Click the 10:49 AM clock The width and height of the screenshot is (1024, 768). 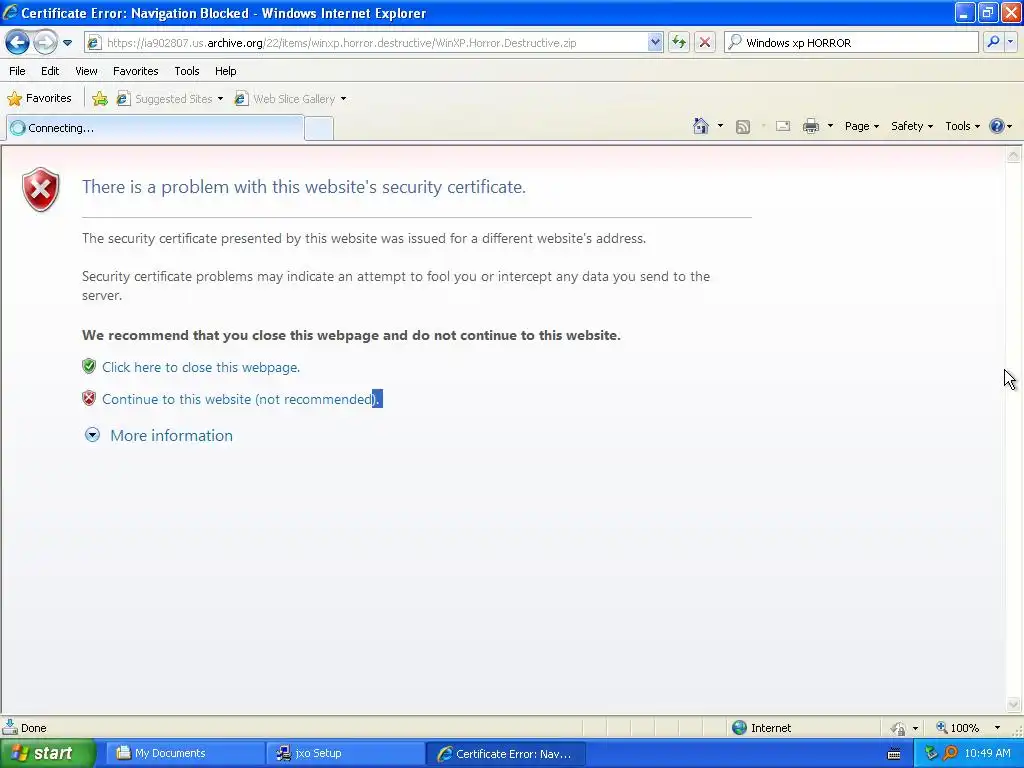(987, 754)
